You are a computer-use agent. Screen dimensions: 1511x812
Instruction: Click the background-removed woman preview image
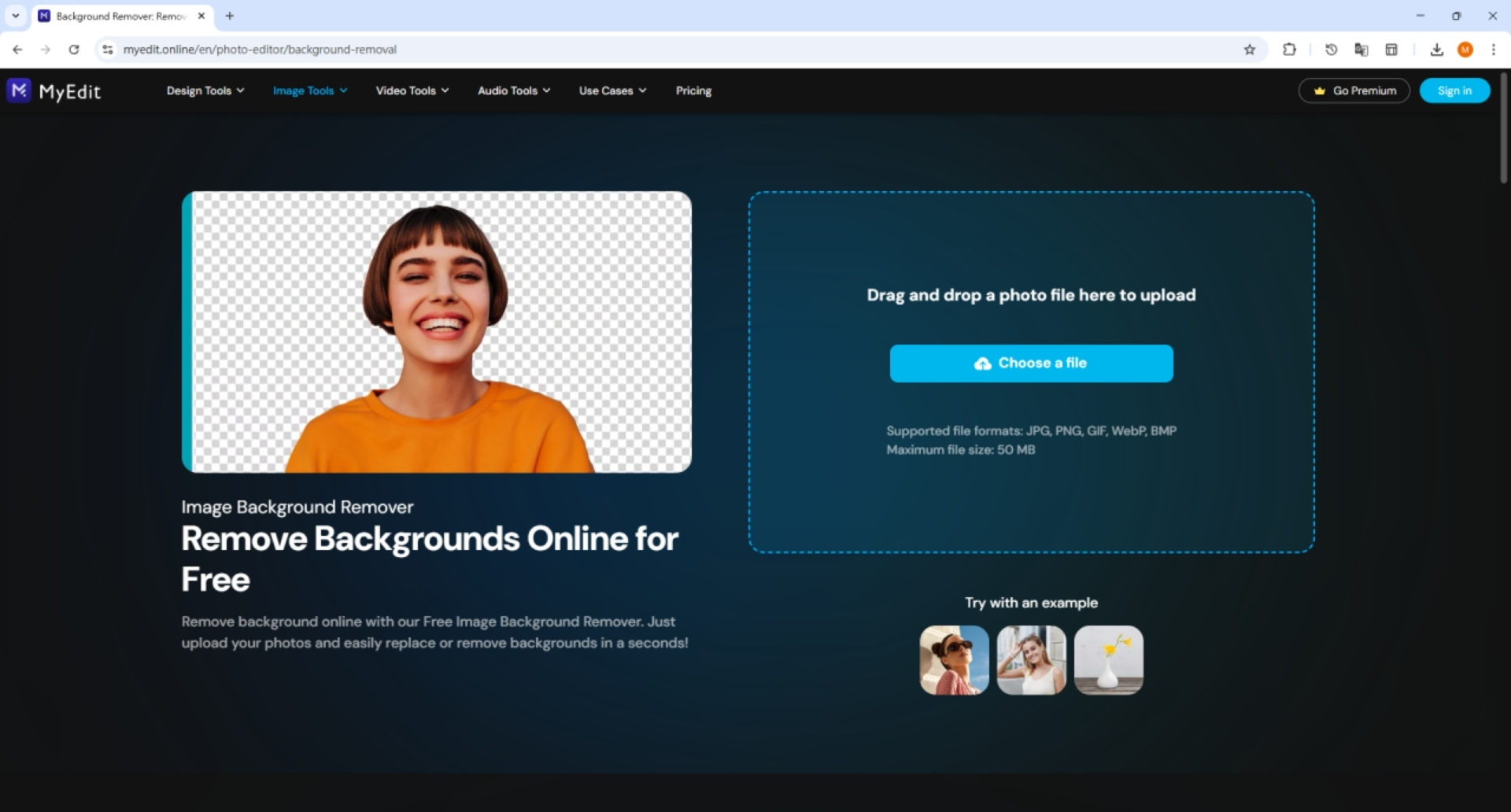click(437, 332)
